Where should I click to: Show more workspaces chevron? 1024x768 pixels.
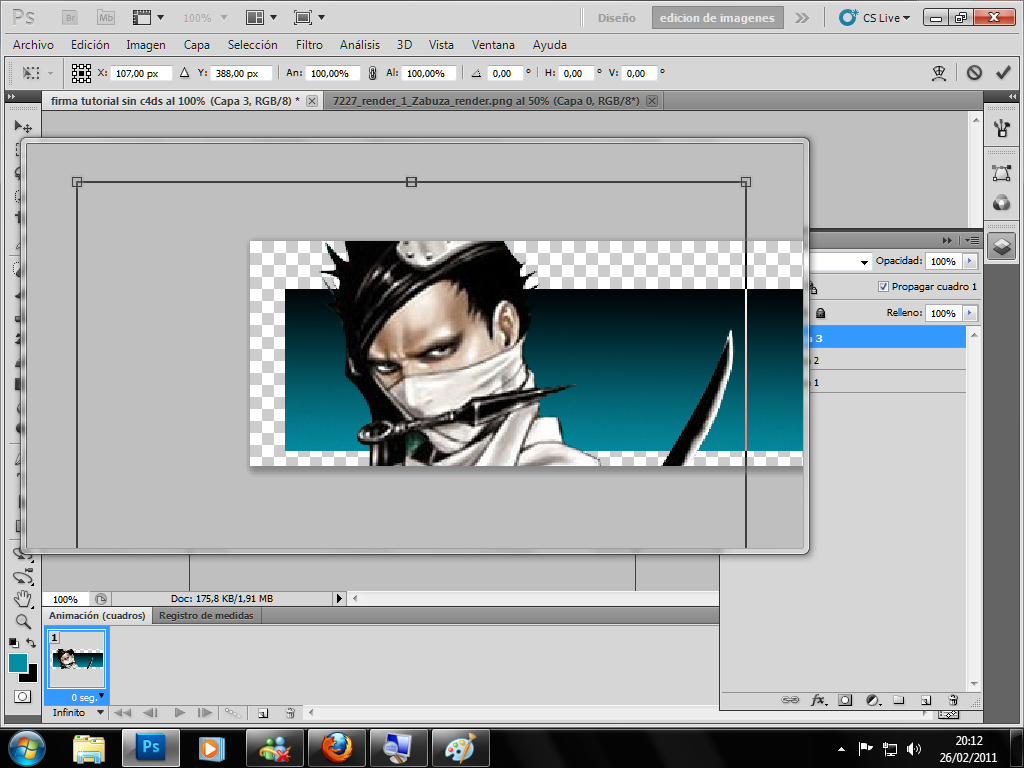point(802,18)
